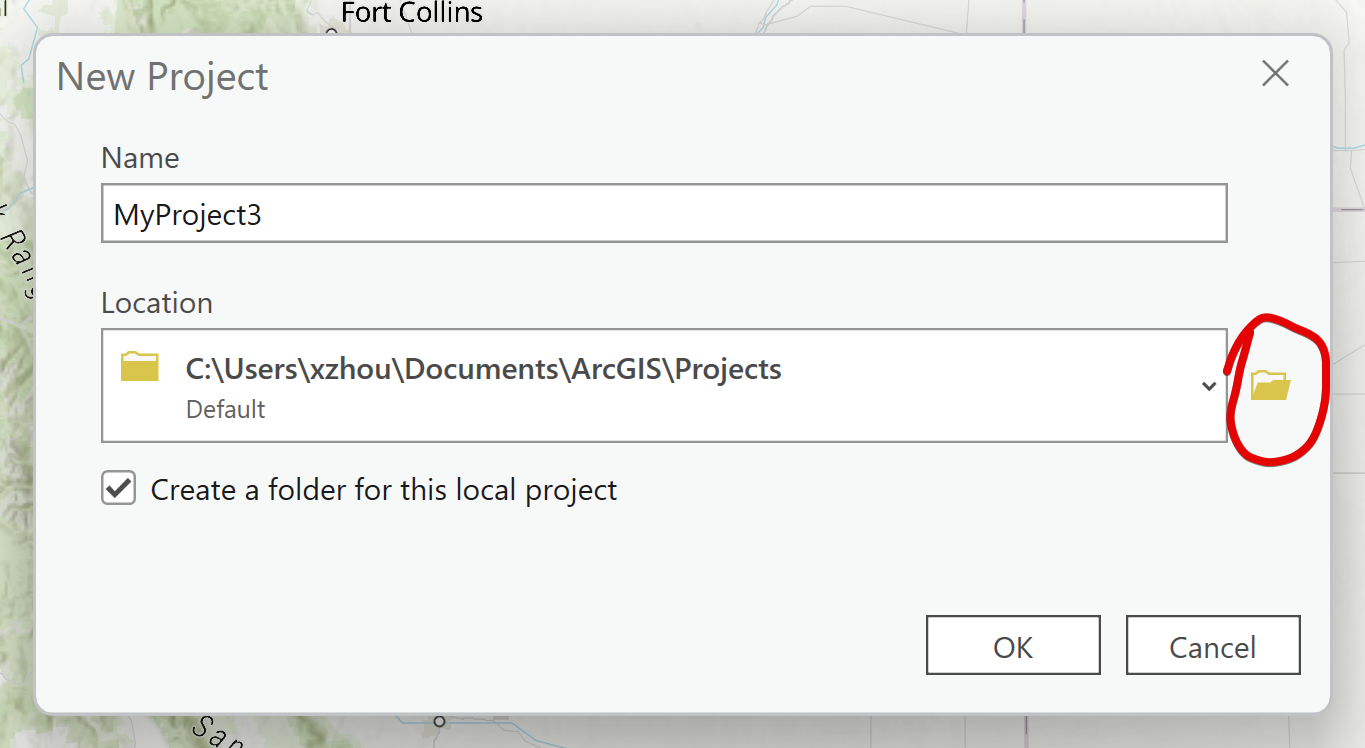1365x748 pixels.
Task: Click the browse folder icon beside Location
Action: 1271,385
